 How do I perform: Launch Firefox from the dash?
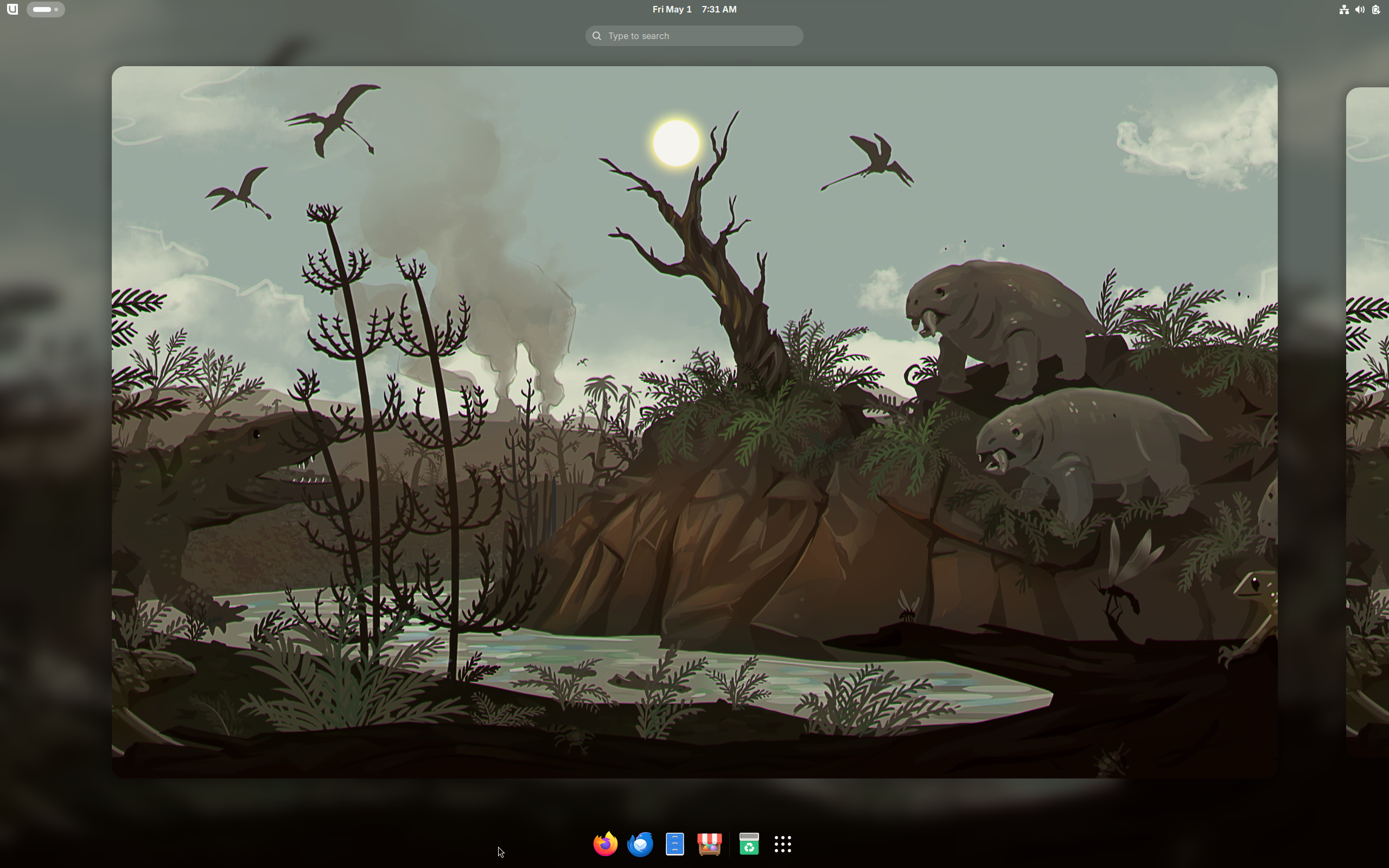click(605, 844)
